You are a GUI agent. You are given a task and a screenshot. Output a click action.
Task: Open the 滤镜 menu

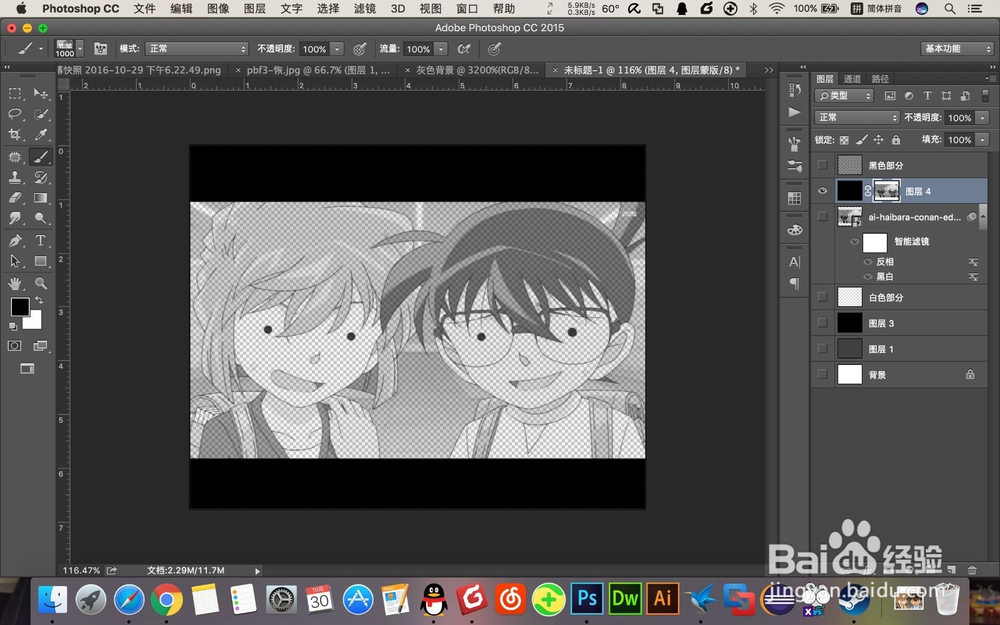(365, 8)
